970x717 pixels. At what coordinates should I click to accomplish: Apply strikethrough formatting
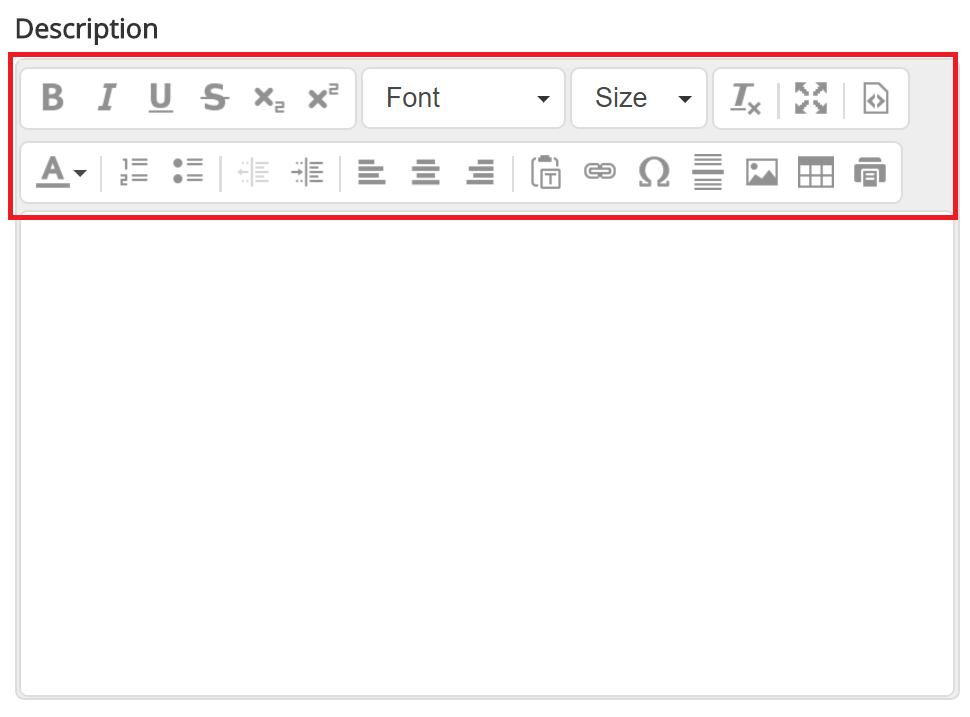pyautogui.click(x=214, y=98)
